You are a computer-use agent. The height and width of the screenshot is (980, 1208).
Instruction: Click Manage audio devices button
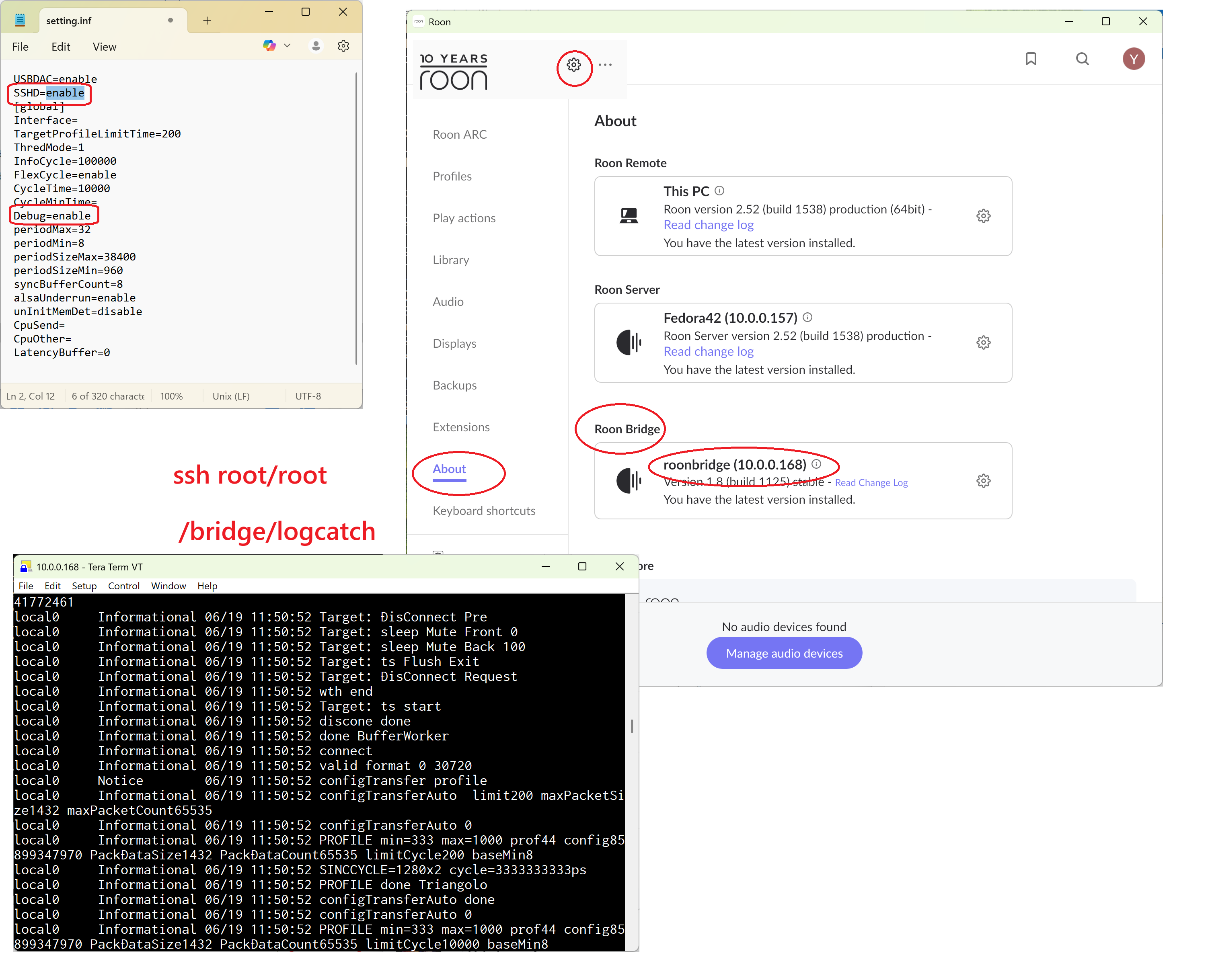(x=784, y=653)
